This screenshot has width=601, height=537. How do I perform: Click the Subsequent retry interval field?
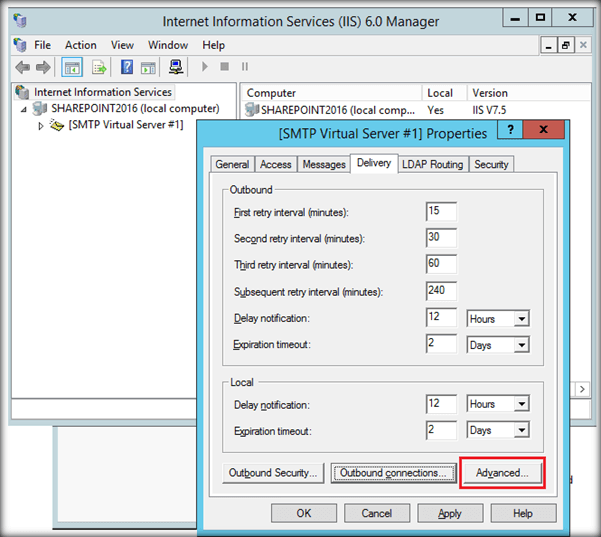pyautogui.click(x=441, y=291)
